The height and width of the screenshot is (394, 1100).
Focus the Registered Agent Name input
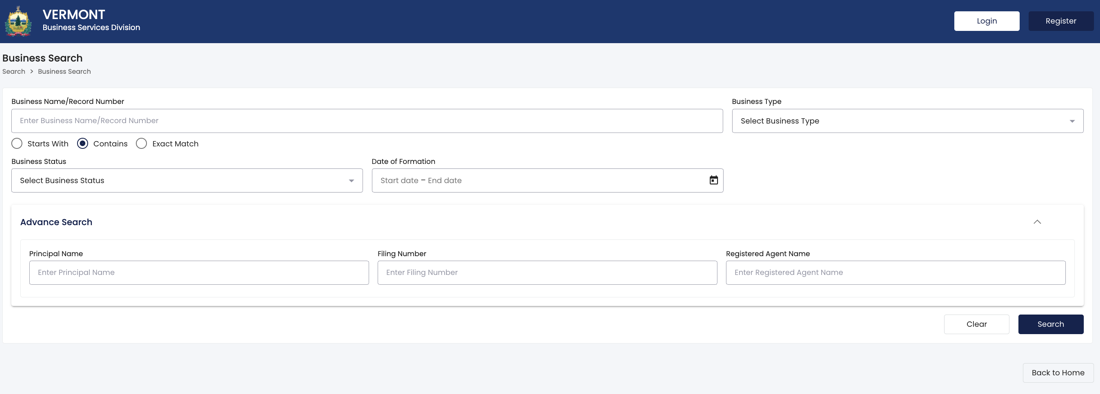coord(896,273)
